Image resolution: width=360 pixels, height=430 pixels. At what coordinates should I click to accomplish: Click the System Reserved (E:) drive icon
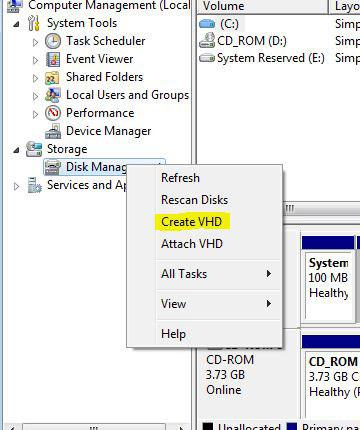[x=207, y=59]
